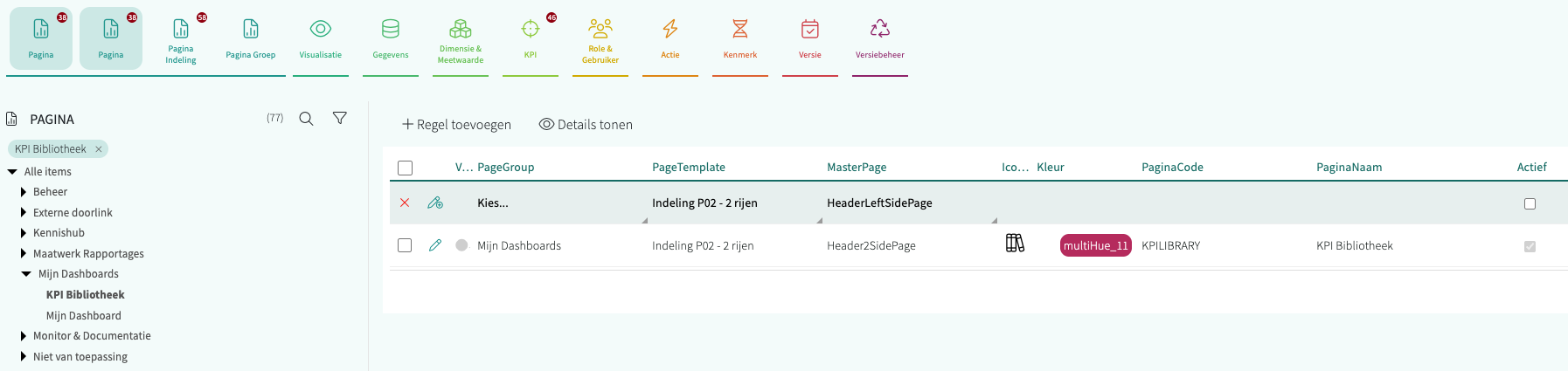The image size is (1568, 371).
Task: Open Role & Gebruiker icon
Action: click(600, 28)
